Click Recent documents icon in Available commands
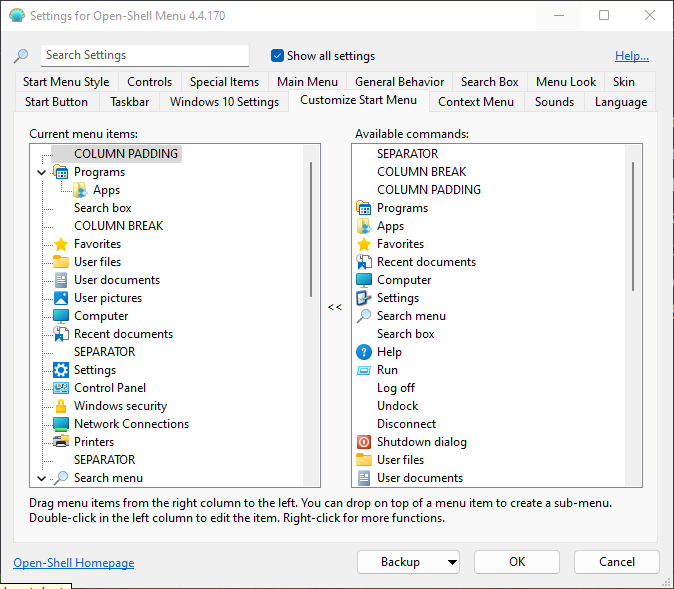This screenshot has width=674, height=589. [364, 262]
